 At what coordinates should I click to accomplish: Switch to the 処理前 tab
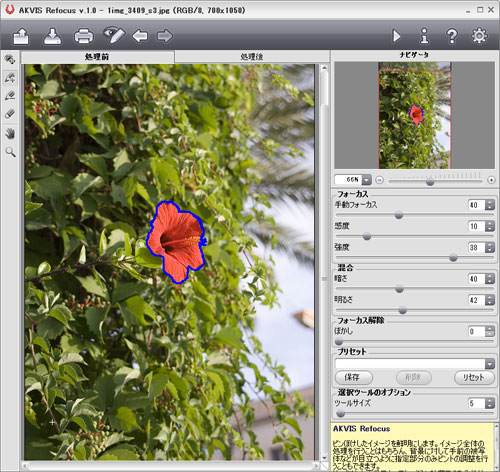[97, 57]
